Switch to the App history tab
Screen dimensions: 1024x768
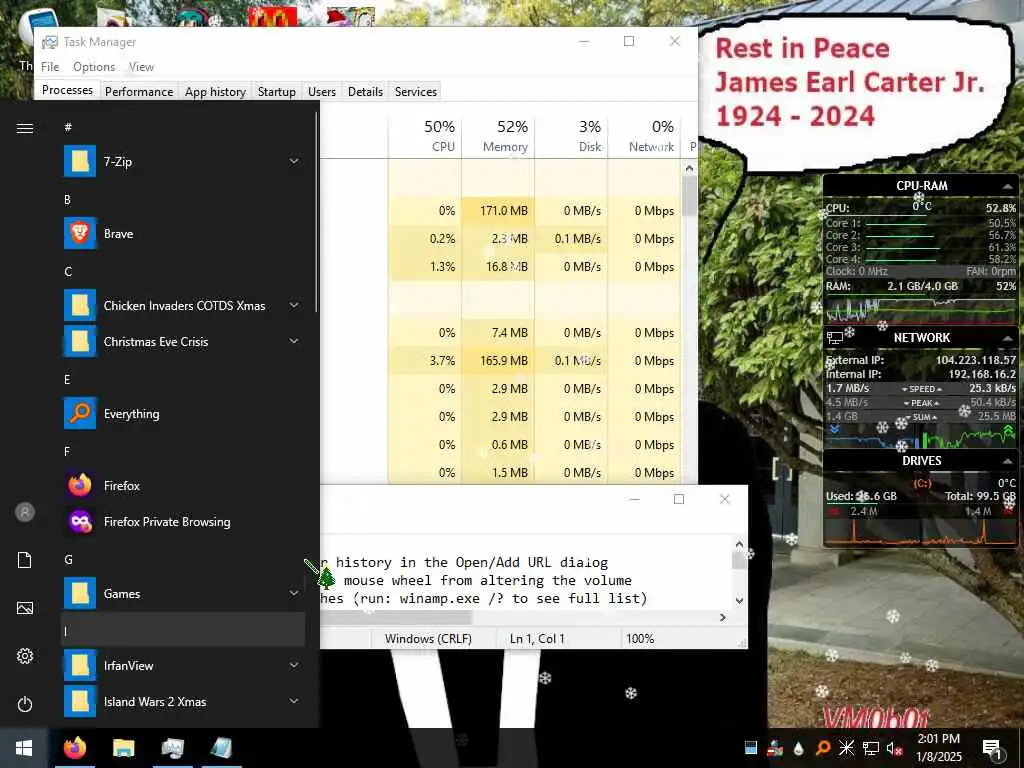coord(216,91)
